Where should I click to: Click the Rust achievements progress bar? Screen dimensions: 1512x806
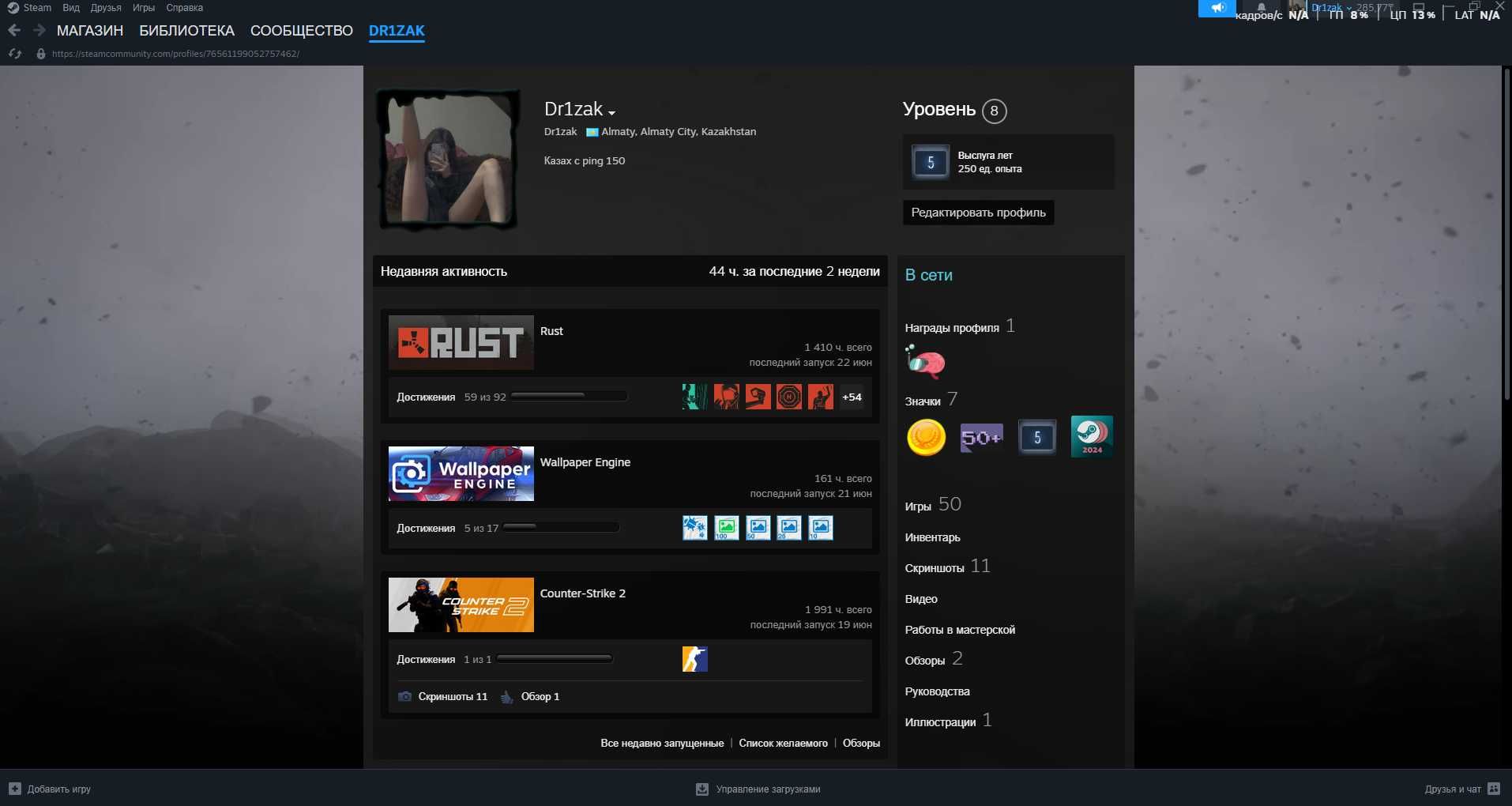tap(569, 396)
